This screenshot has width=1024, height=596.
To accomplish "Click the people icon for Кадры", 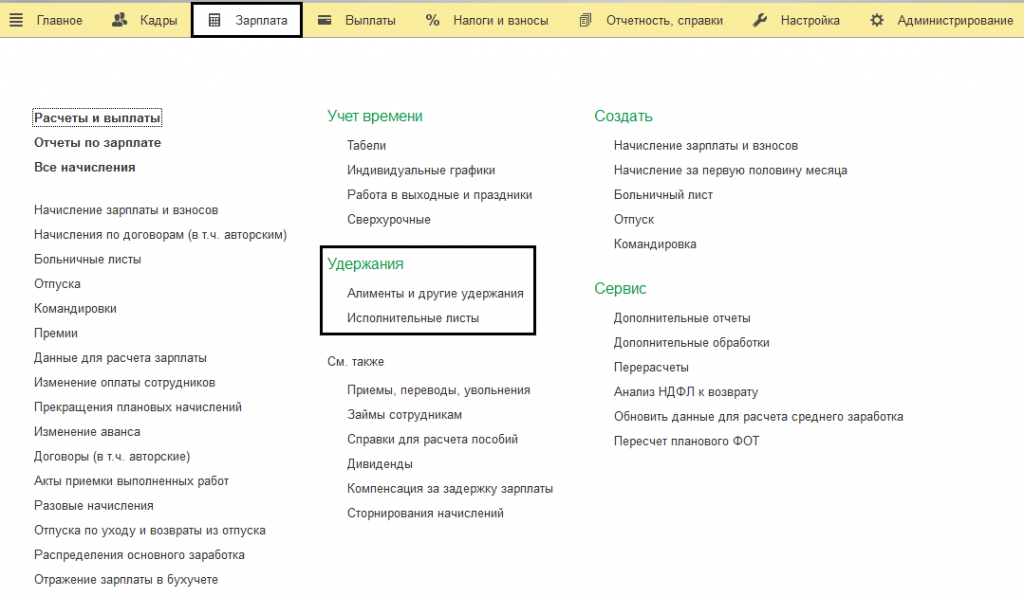I will click(120, 20).
